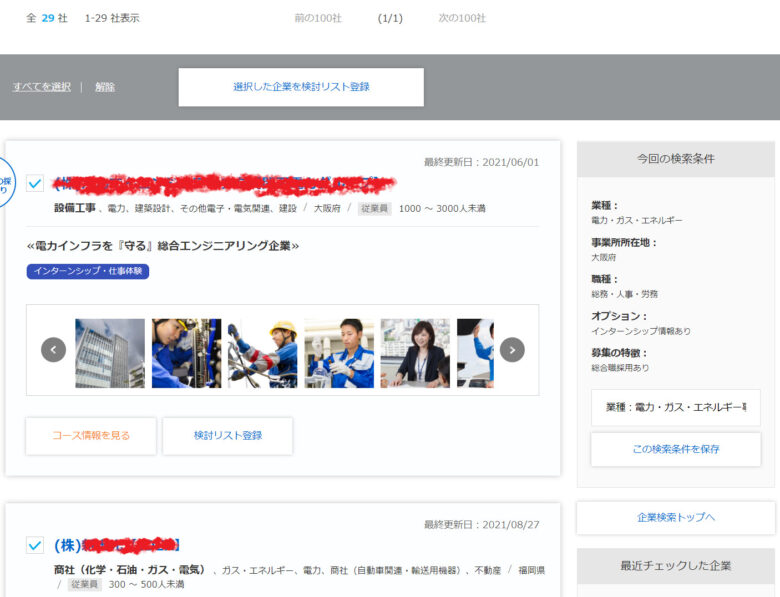Click インターンシップ情報あり under オプション
Image resolution: width=780 pixels, height=597 pixels.
pyautogui.click(x=641, y=331)
